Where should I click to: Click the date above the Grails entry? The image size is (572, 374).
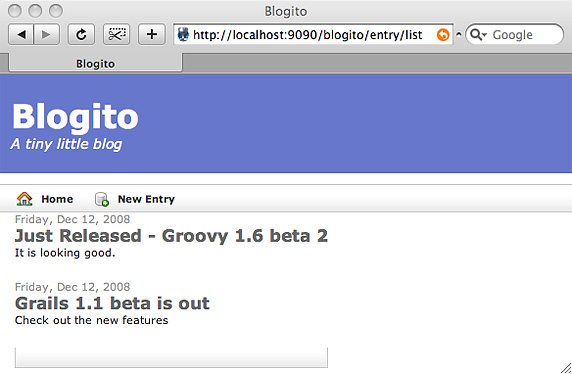point(72,287)
